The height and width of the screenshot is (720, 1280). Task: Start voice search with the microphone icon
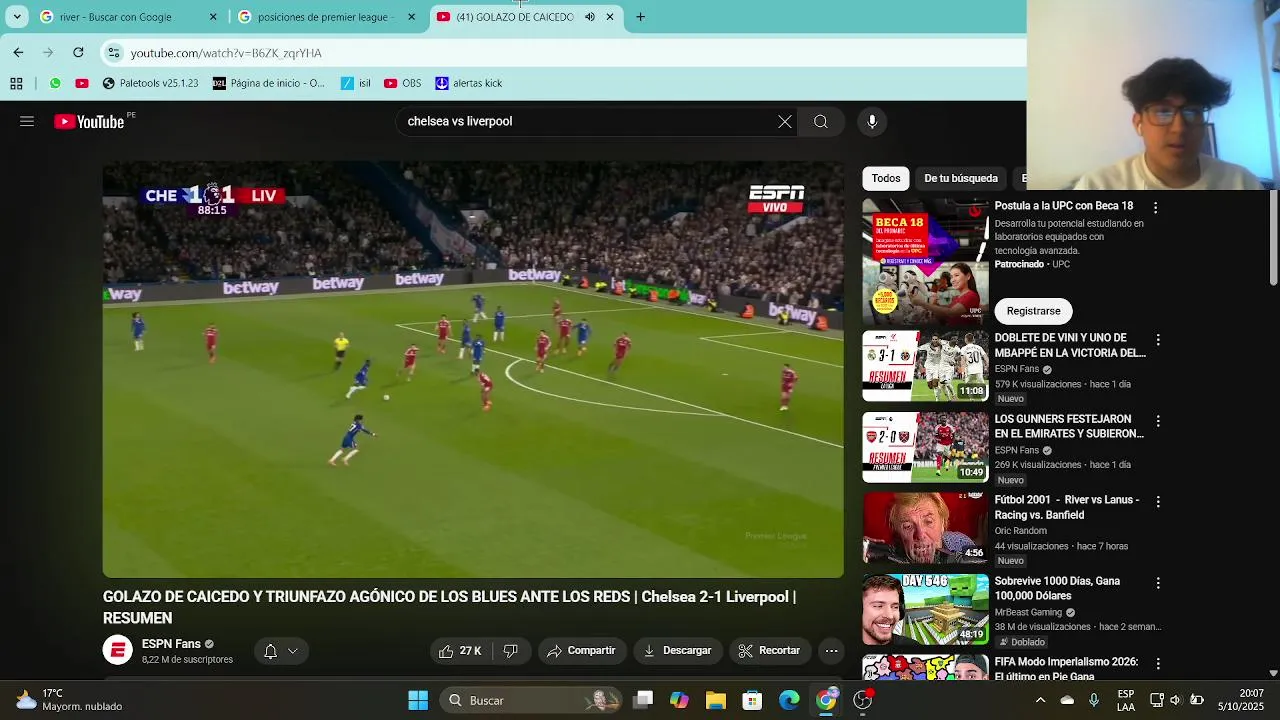[872, 121]
